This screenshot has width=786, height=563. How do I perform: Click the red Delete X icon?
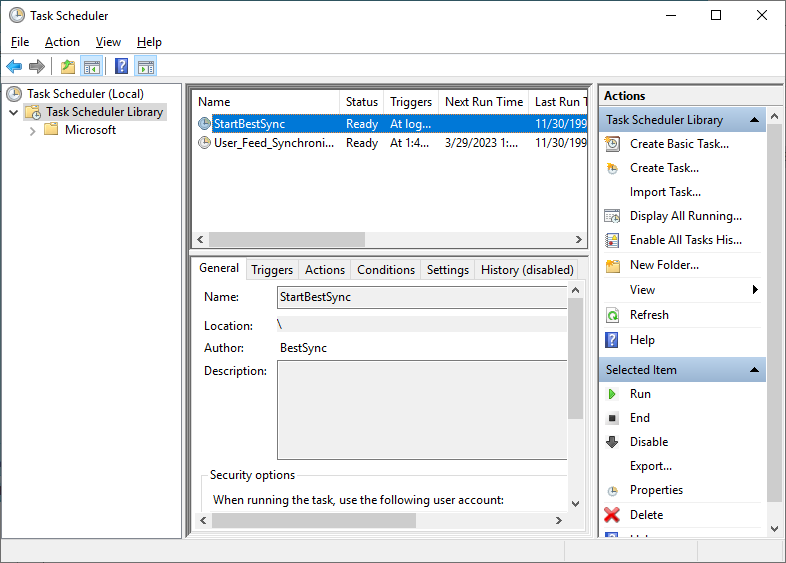[x=612, y=515]
